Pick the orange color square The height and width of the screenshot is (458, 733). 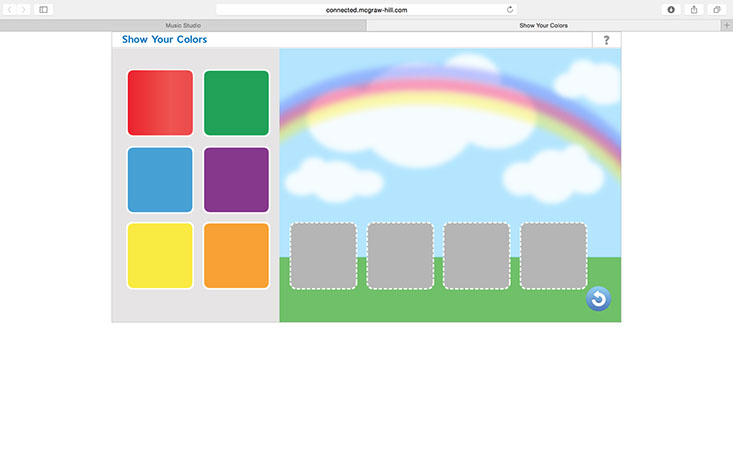pos(237,256)
